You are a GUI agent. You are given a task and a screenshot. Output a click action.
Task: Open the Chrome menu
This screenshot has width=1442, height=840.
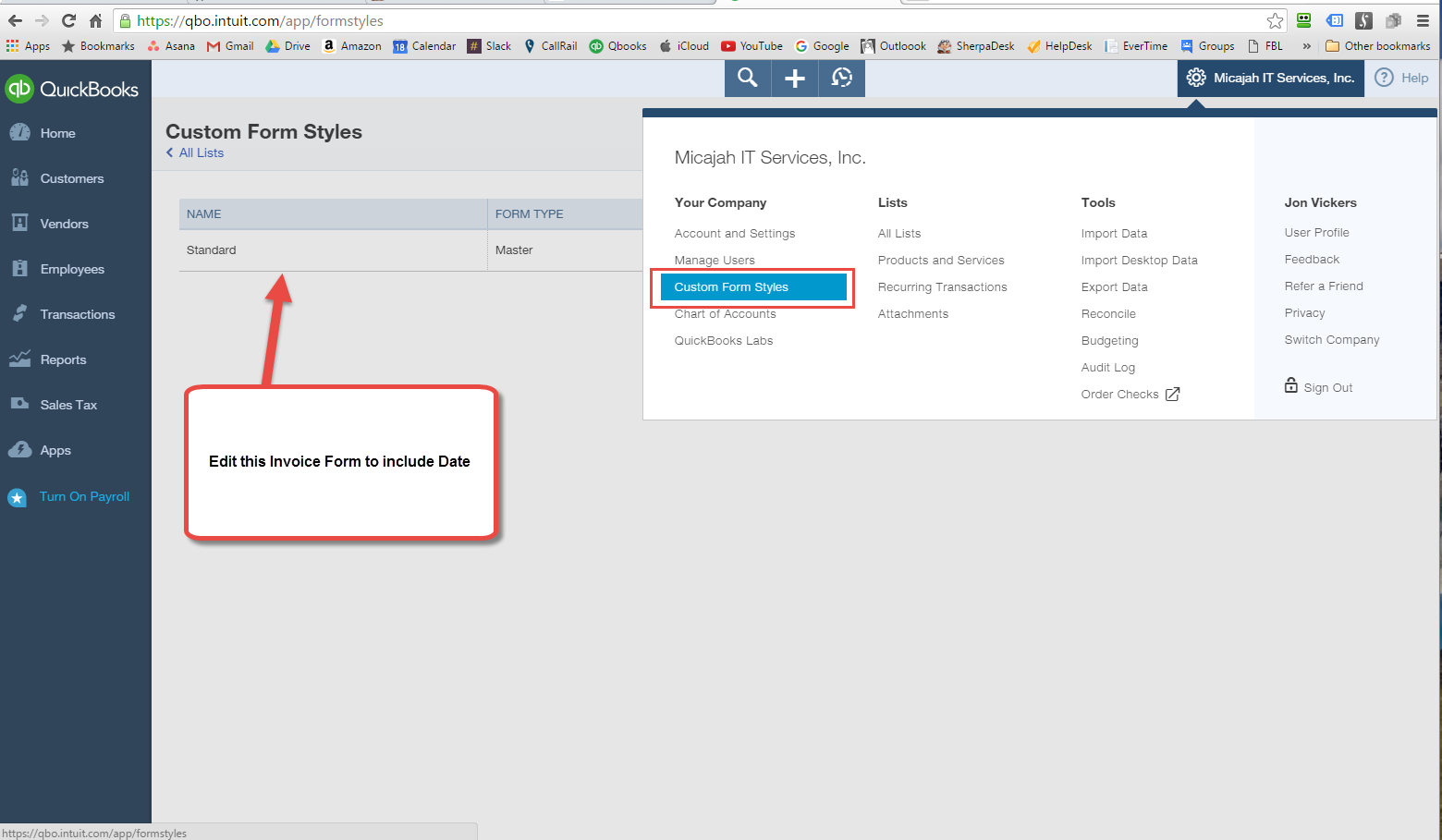pyautogui.click(x=1422, y=19)
